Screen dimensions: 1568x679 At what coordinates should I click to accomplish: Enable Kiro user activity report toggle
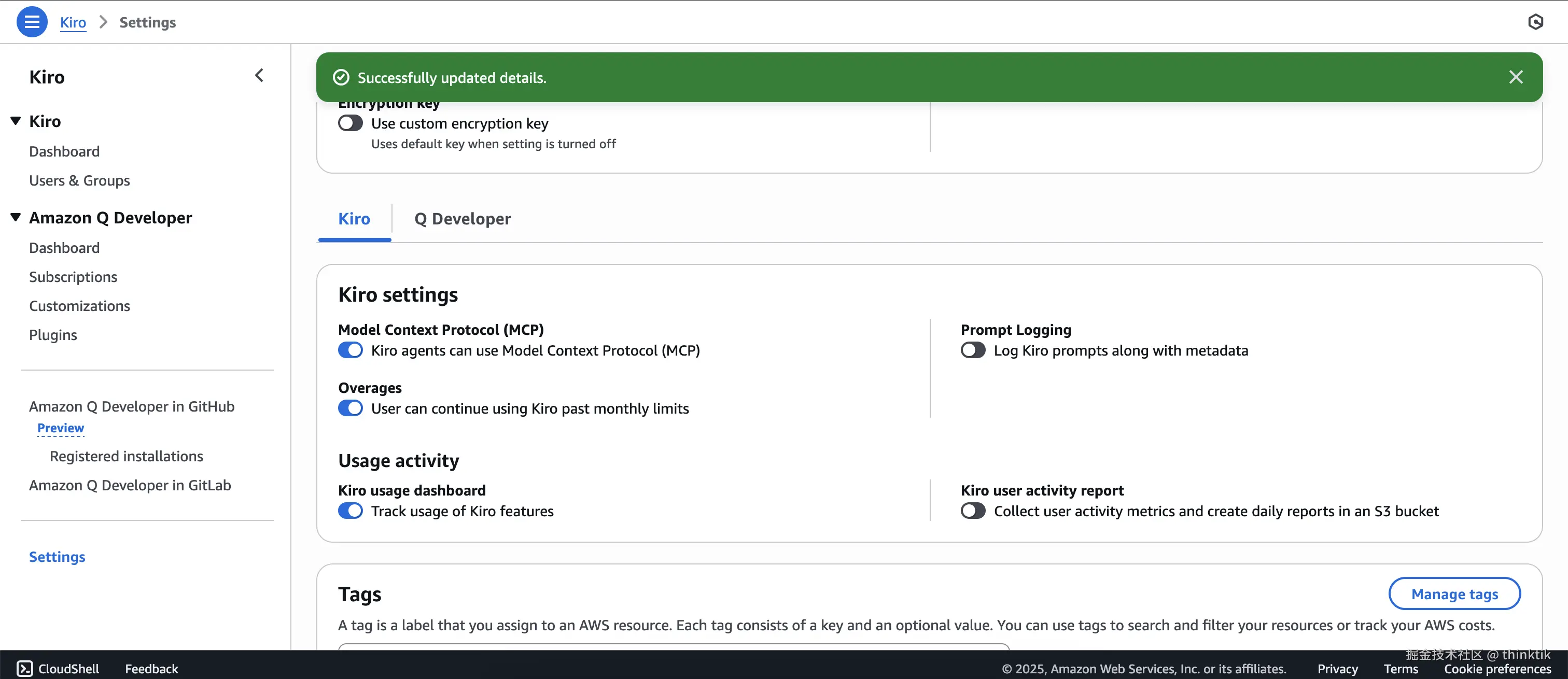[973, 511]
